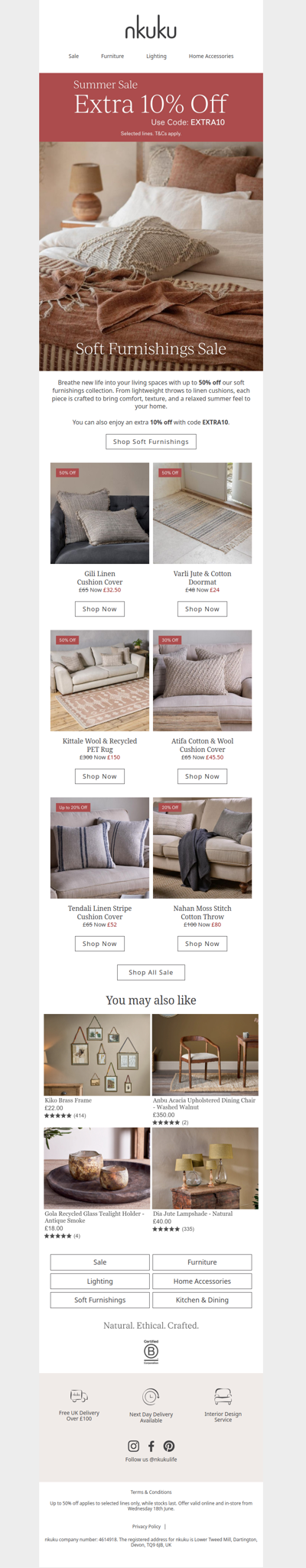Open the nkuku Instagram icon
Image resolution: width=306 pixels, height=1568 pixels.
coord(133,1446)
